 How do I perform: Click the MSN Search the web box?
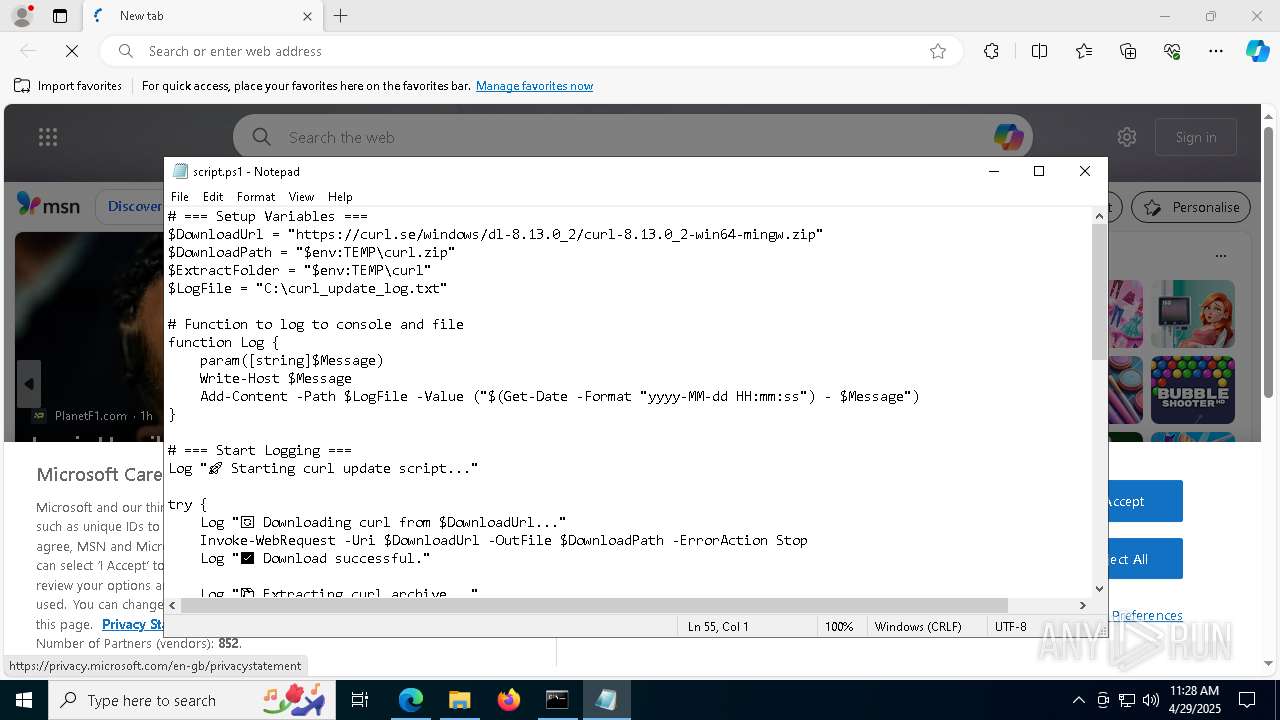[x=630, y=137]
